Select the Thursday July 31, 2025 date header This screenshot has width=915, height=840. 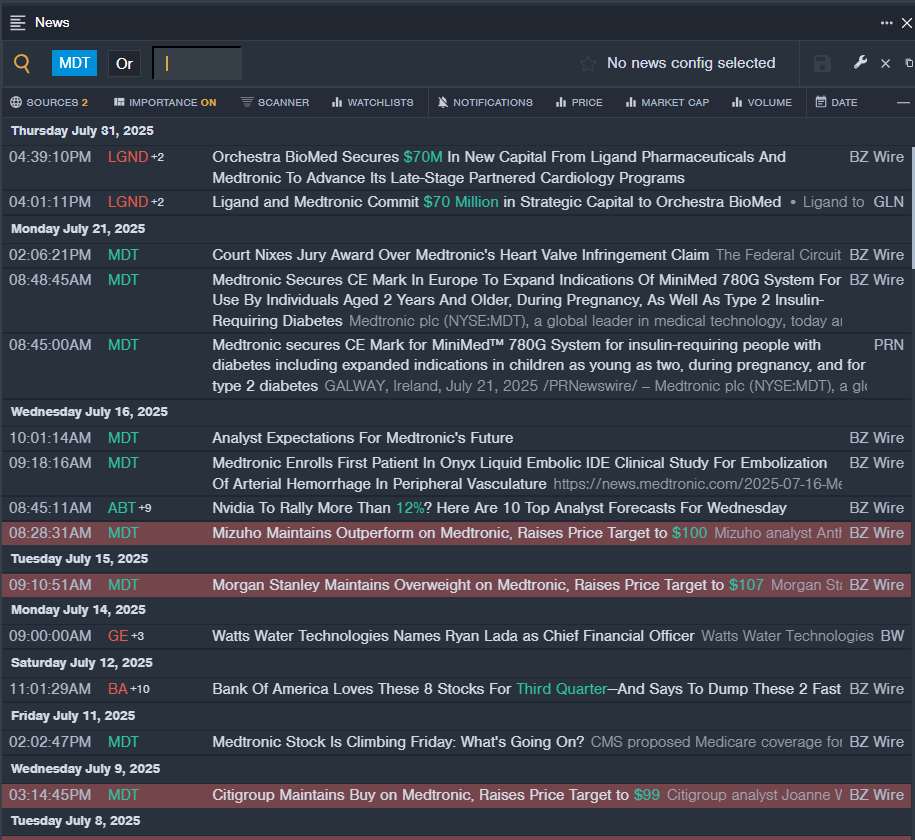(x=82, y=131)
